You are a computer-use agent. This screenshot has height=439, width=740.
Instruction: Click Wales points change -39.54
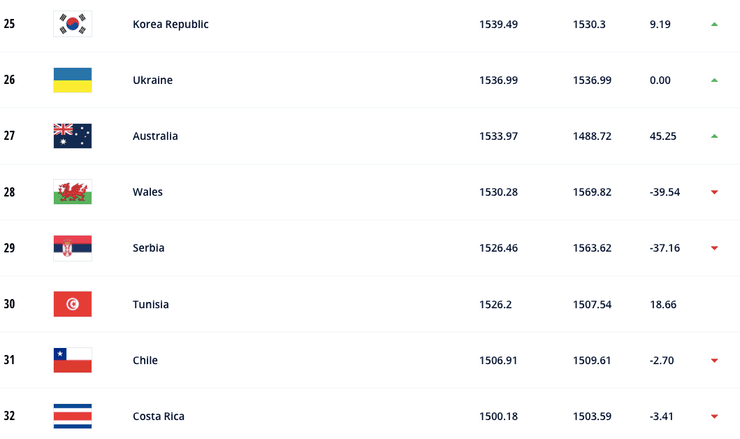click(664, 192)
